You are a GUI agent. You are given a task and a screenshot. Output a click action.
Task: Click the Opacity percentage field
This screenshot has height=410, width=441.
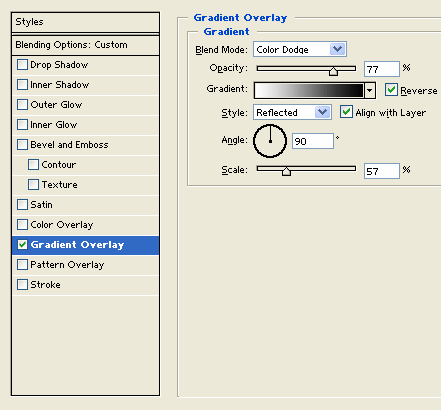click(x=382, y=69)
